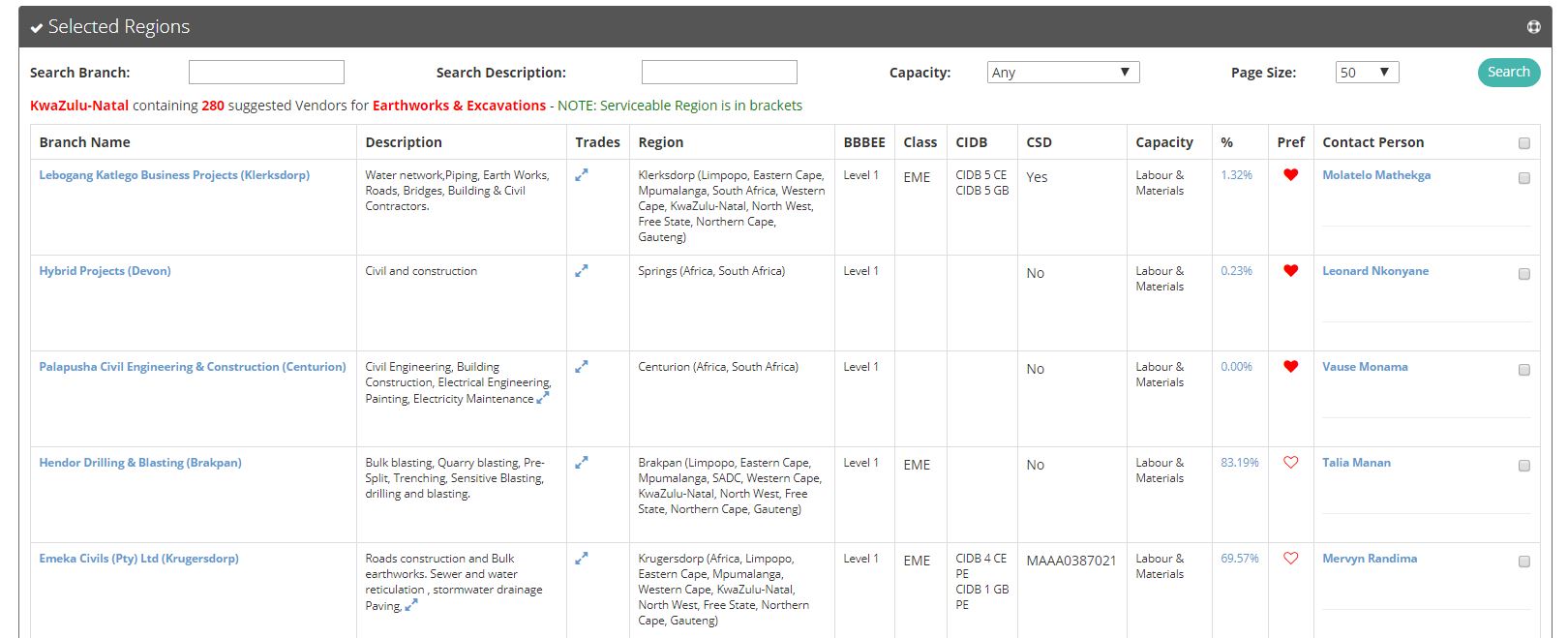The width and height of the screenshot is (1568, 638).
Task: Click the Contact Person column header
Action: pyautogui.click(x=1373, y=142)
